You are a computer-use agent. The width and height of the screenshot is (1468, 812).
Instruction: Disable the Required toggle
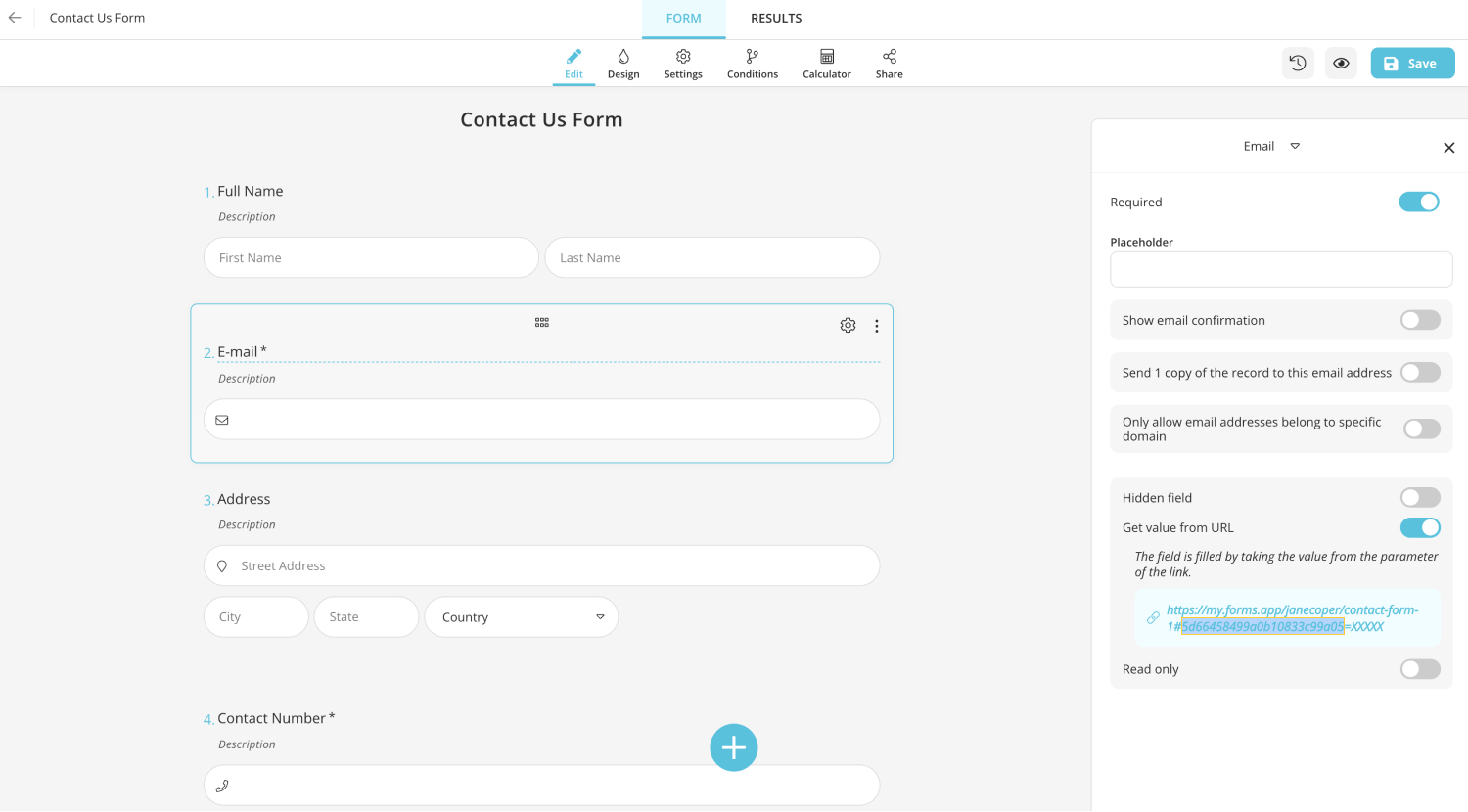click(1419, 202)
